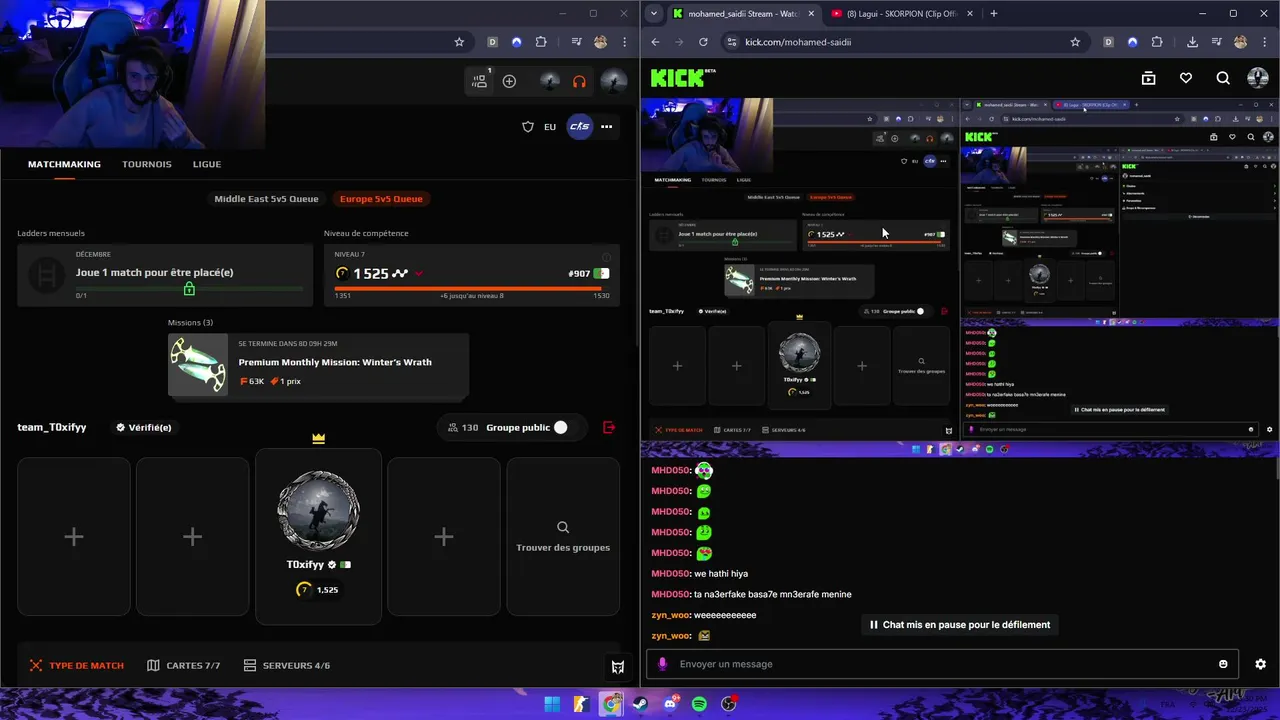Click the purple icon in the message box

point(662,664)
